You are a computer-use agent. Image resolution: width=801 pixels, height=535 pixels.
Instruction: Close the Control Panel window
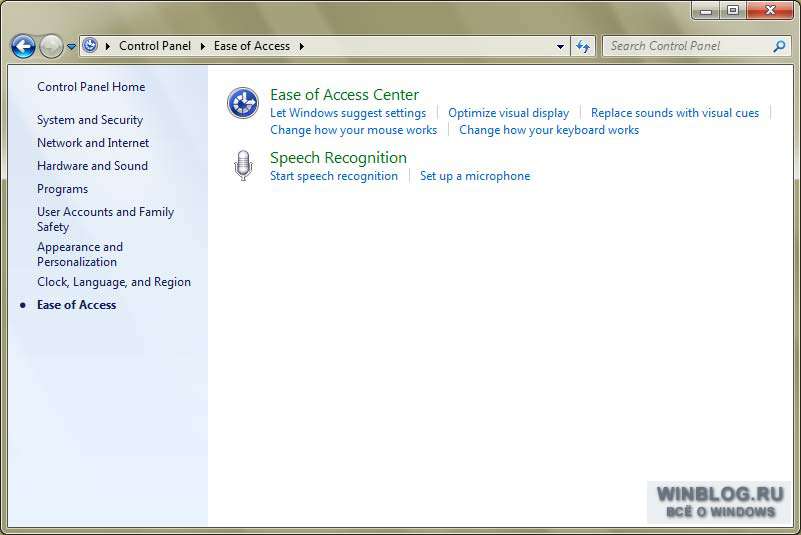770,10
